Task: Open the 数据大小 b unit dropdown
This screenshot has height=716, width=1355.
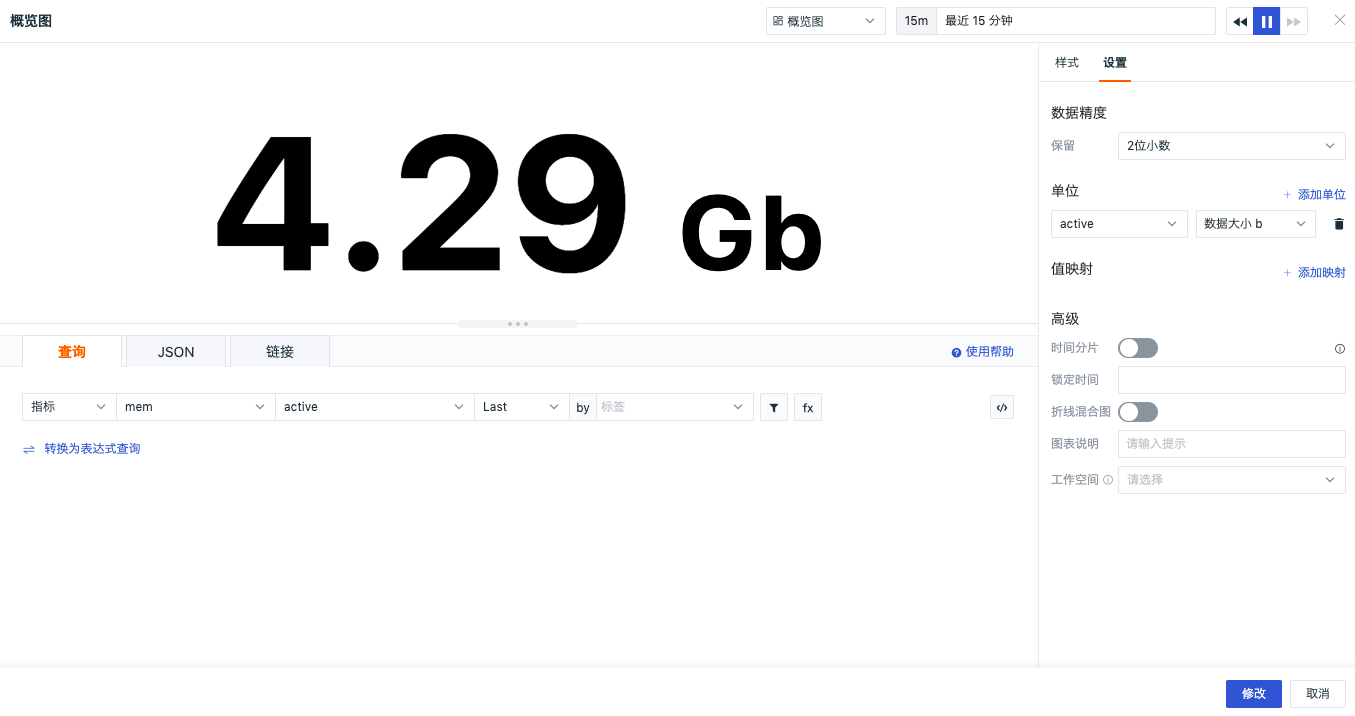Action: (x=1255, y=224)
